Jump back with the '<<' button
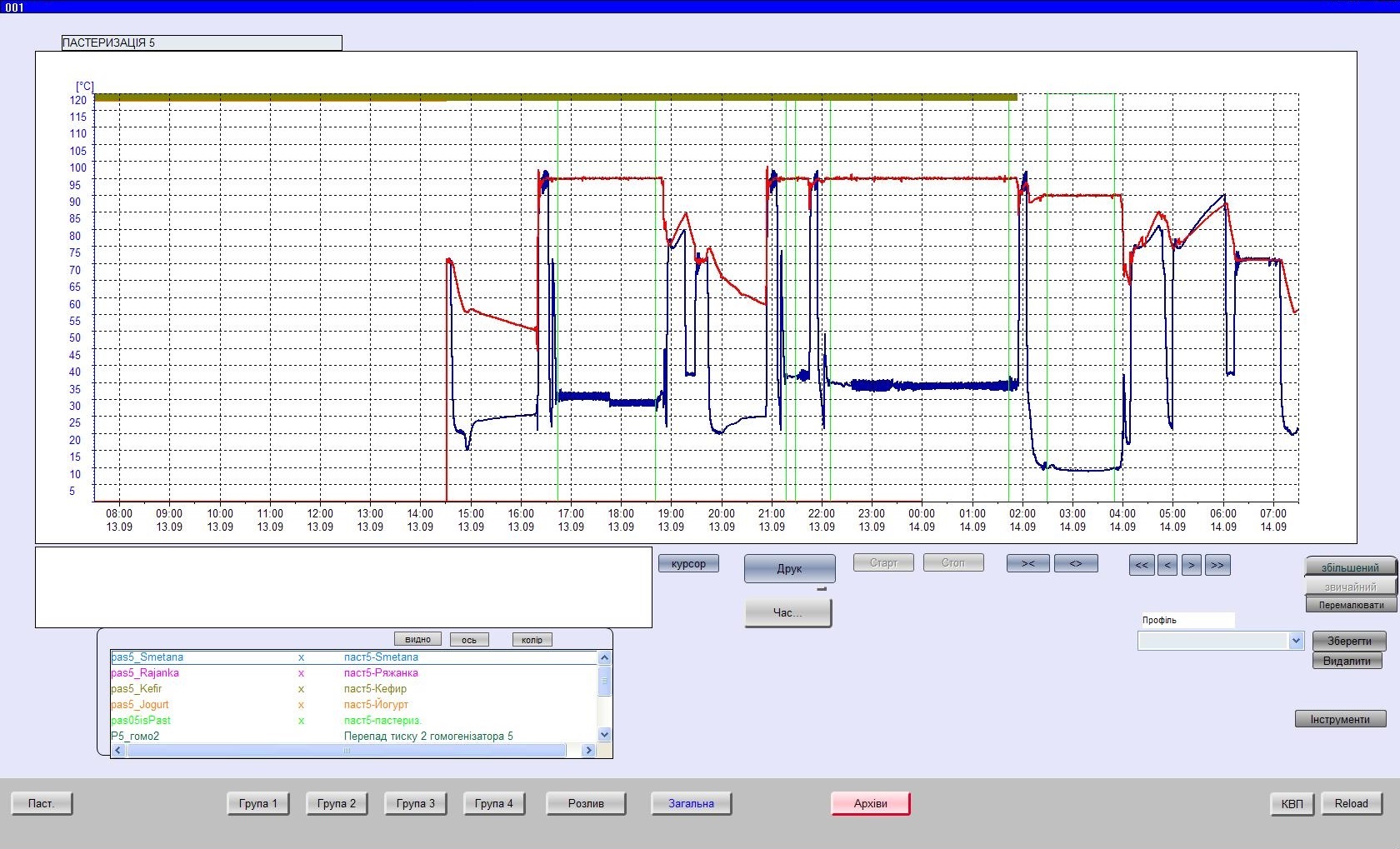Viewport: 1400px width, 849px height. point(1142,566)
